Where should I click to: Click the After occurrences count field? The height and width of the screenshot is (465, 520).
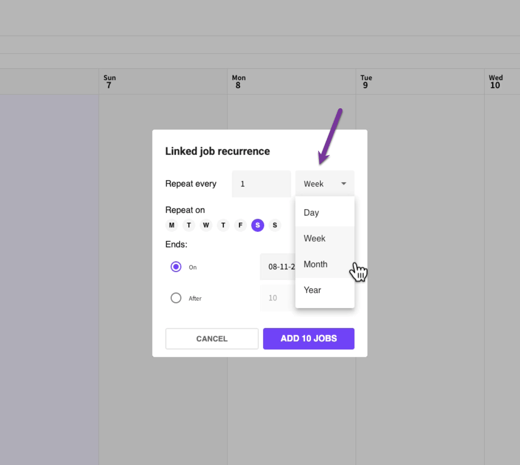[278, 298]
